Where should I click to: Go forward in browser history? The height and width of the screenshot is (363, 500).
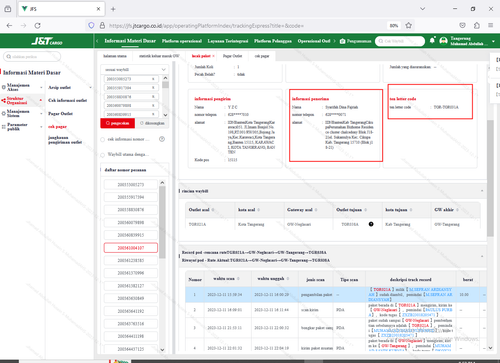23,25
